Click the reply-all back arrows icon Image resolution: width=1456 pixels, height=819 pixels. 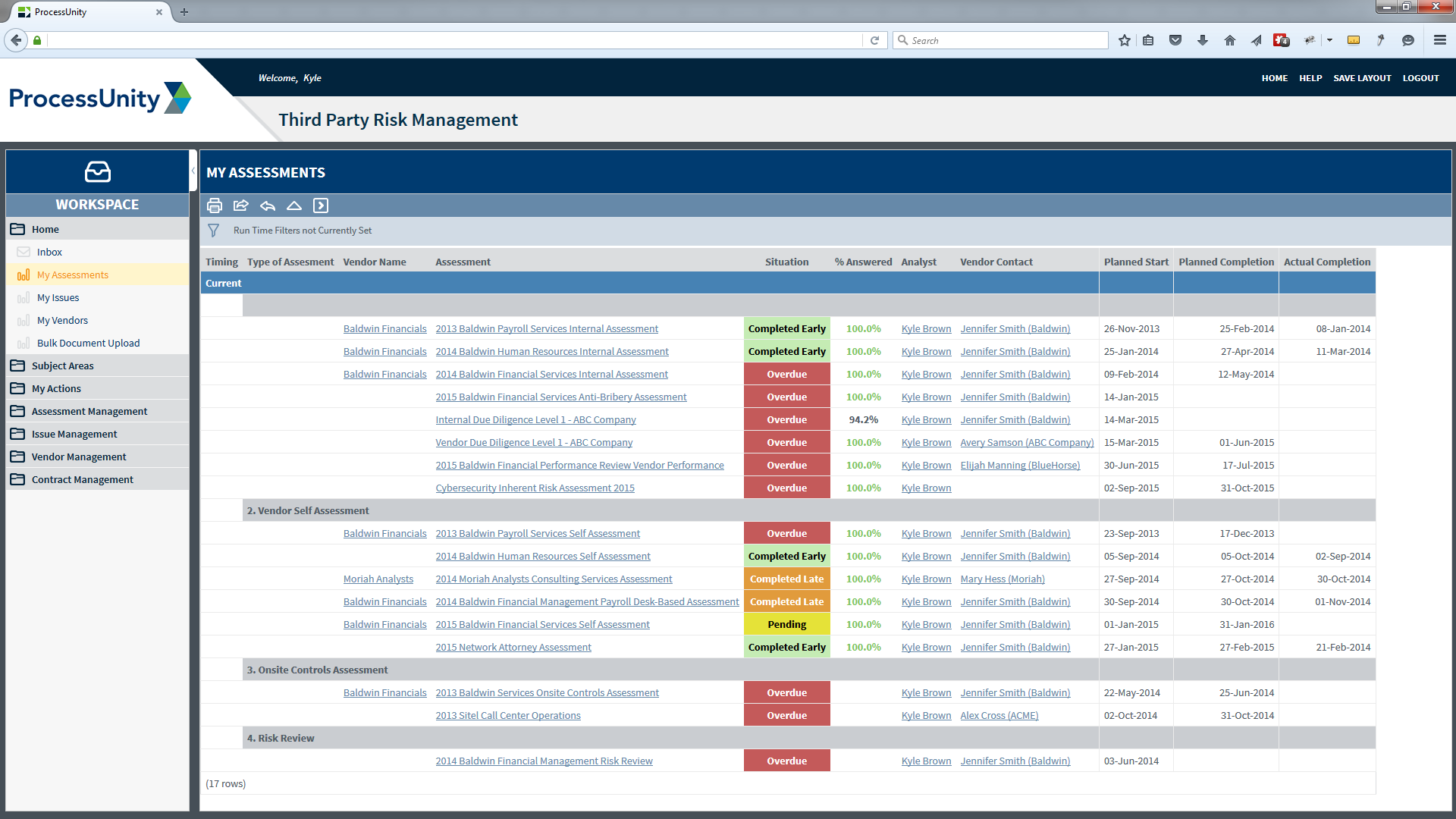click(268, 206)
